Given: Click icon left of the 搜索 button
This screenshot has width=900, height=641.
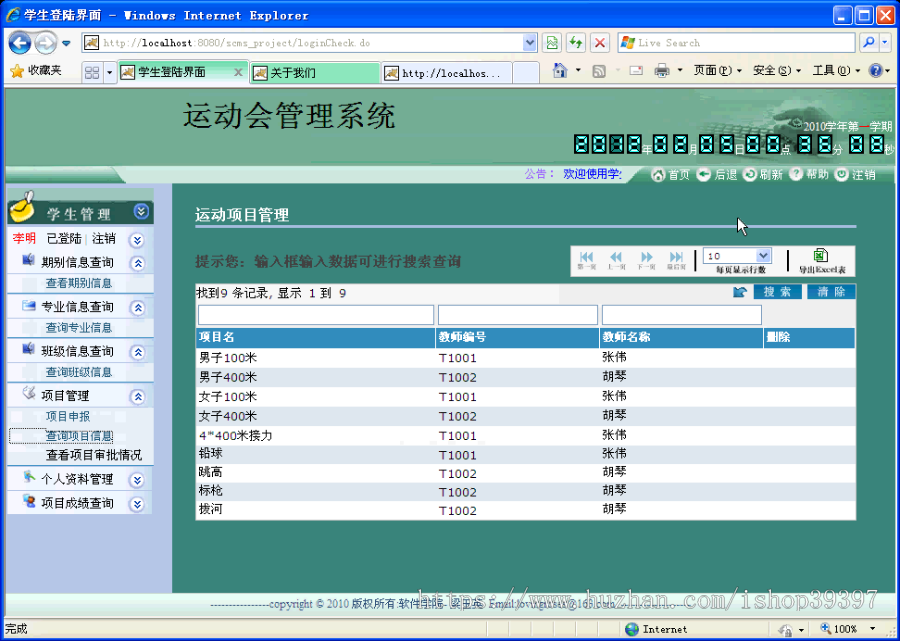Looking at the screenshot, I should pyautogui.click(x=740, y=292).
